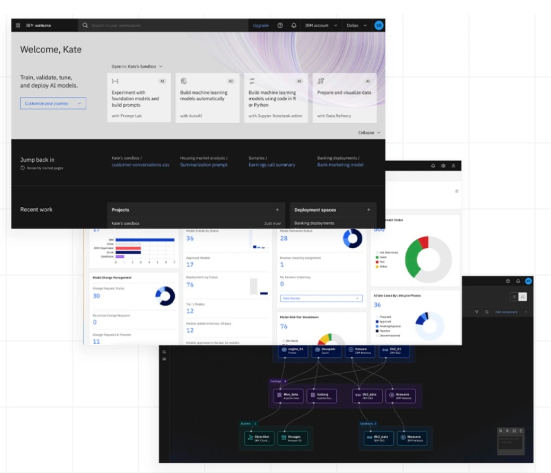Click the filter icon in the dark canvas toolbar
551x473 pixels.
coord(477,312)
